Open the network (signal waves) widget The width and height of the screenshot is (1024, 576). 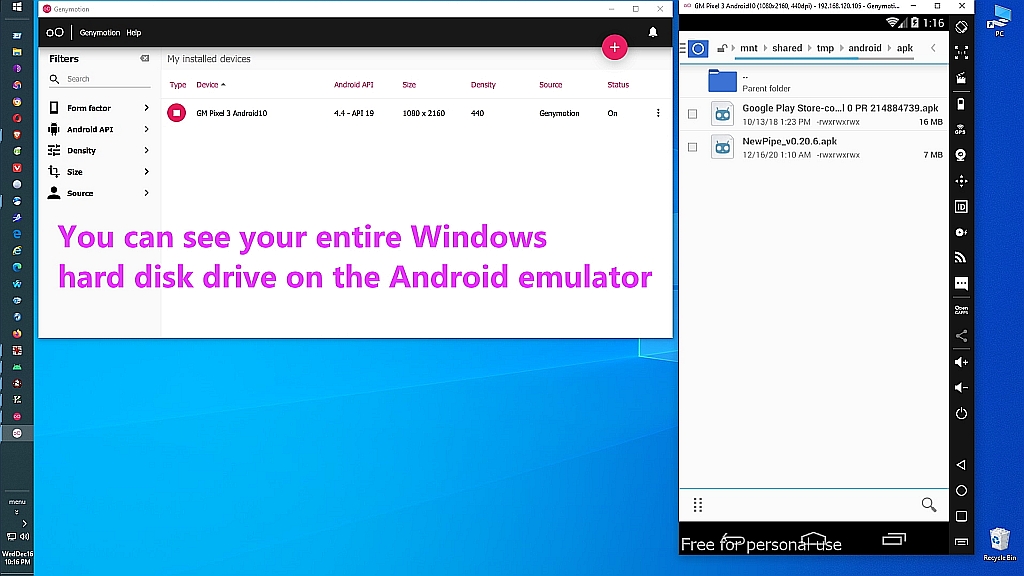coord(961,258)
